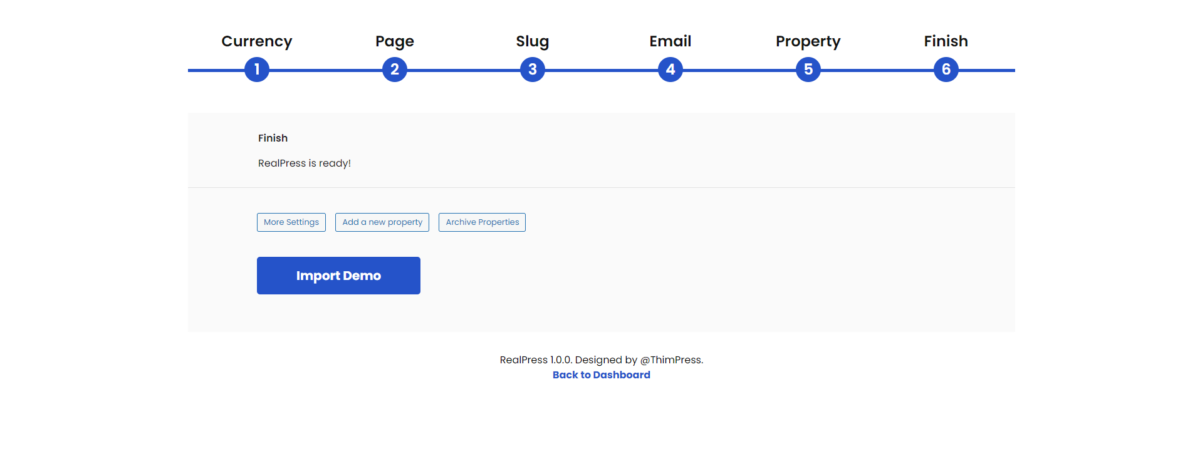Go to the step 4 circle under Email
The image size is (1200, 461).
[x=670, y=70]
